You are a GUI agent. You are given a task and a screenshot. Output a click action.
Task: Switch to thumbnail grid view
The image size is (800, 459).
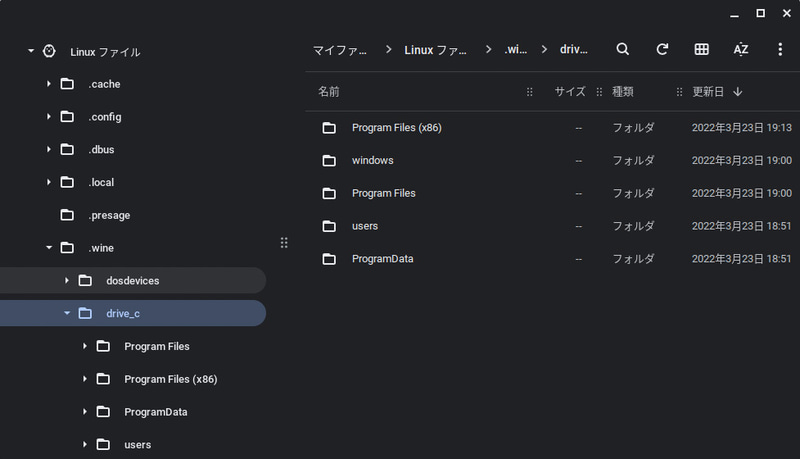(x=702, y=49)
